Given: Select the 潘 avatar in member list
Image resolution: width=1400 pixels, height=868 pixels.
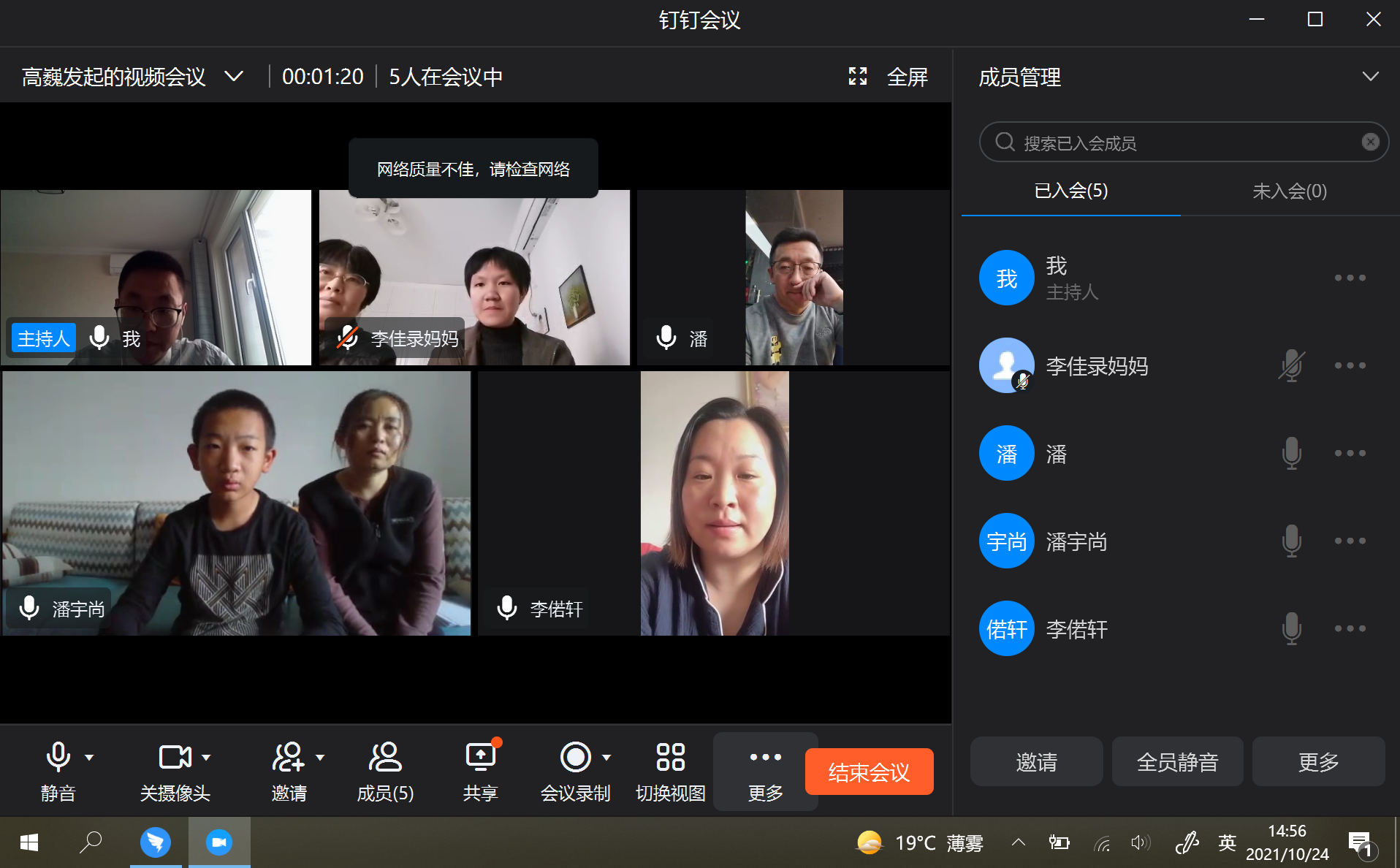Looking at the screenshot, I should point(1006,453).
